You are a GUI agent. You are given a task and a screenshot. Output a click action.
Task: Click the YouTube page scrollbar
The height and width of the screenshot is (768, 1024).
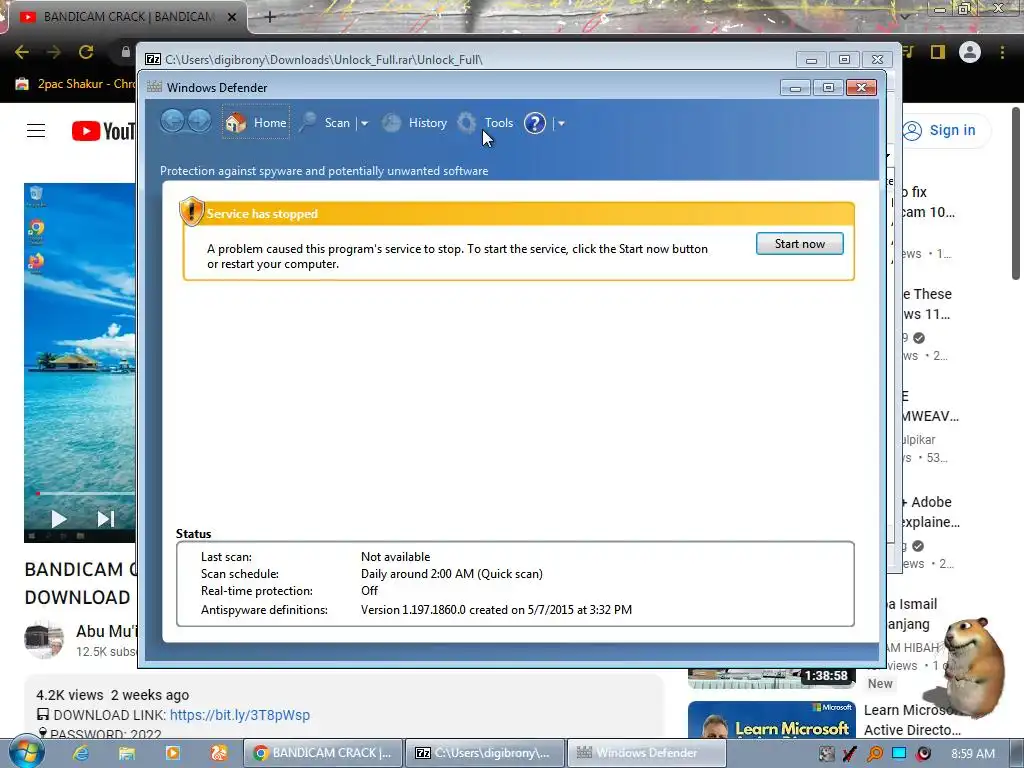(1015, 193)
